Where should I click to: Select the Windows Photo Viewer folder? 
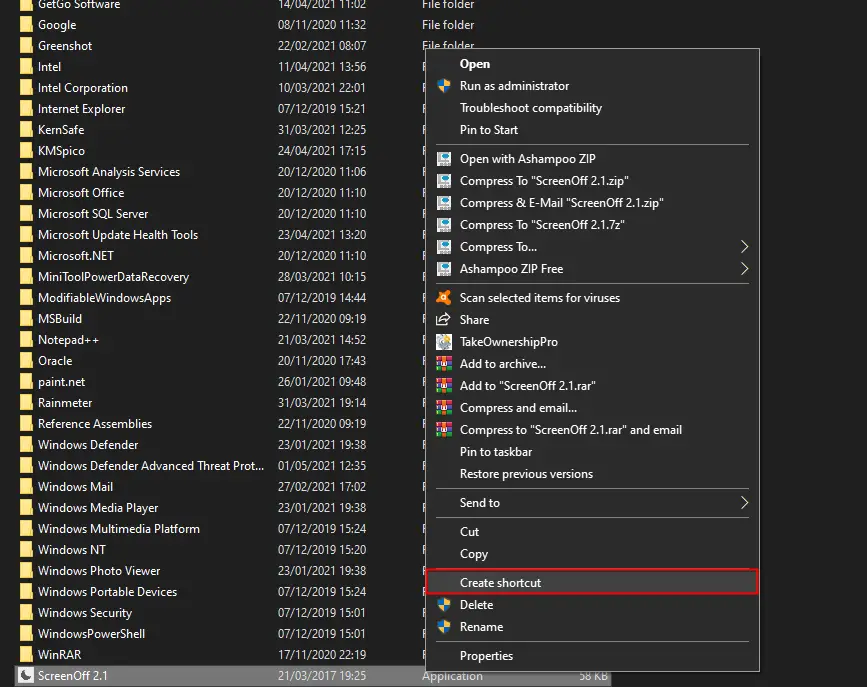coord(99,571)
